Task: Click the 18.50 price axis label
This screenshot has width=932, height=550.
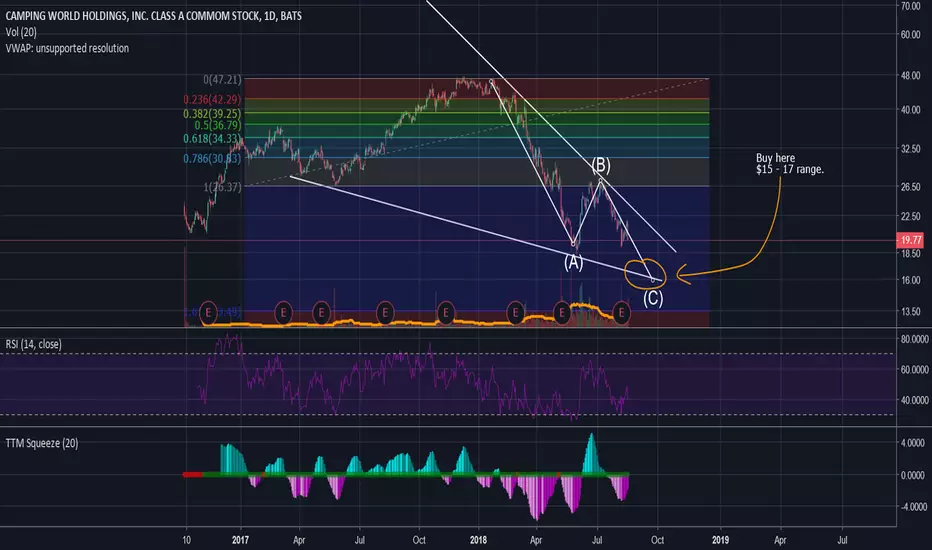Action: coord(911,253)
